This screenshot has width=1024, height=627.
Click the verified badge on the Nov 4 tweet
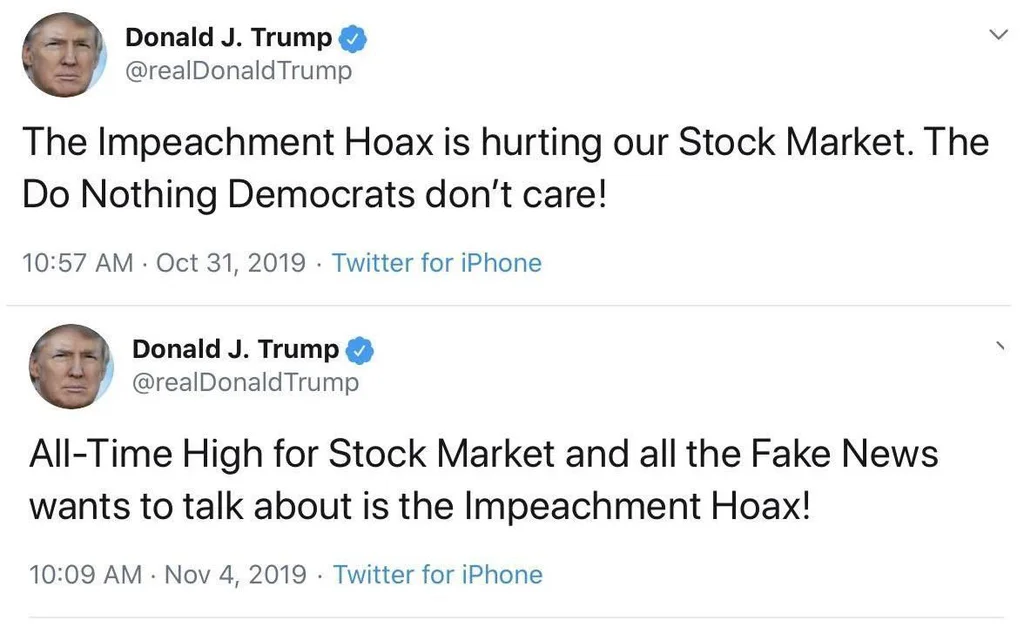[360, 350]
